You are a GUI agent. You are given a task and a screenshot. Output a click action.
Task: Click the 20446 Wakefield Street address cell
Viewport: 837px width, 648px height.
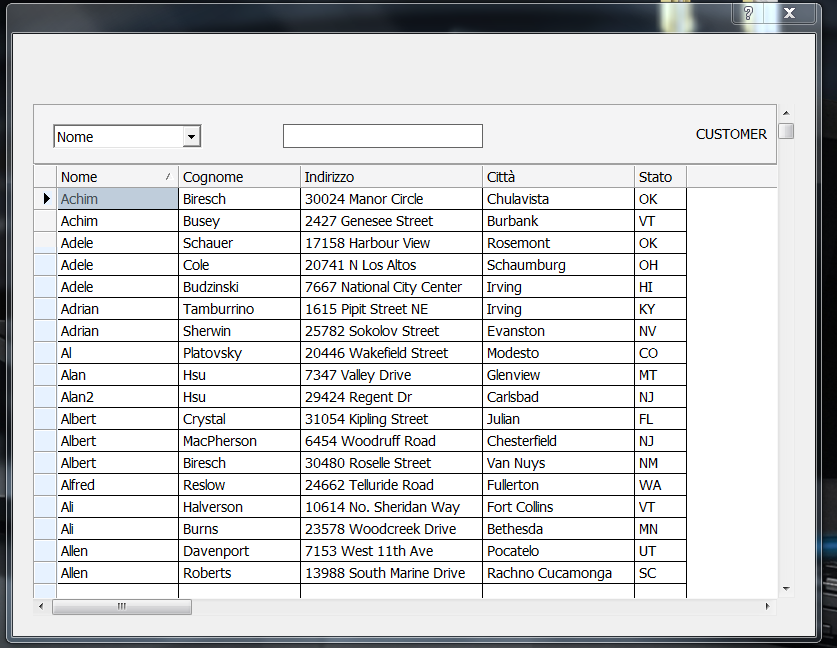(391, 353)
